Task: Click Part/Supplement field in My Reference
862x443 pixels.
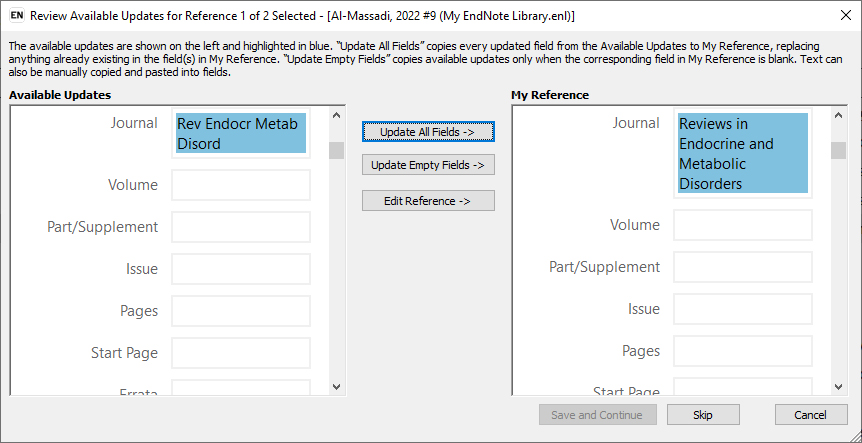Action: (743, 267)
